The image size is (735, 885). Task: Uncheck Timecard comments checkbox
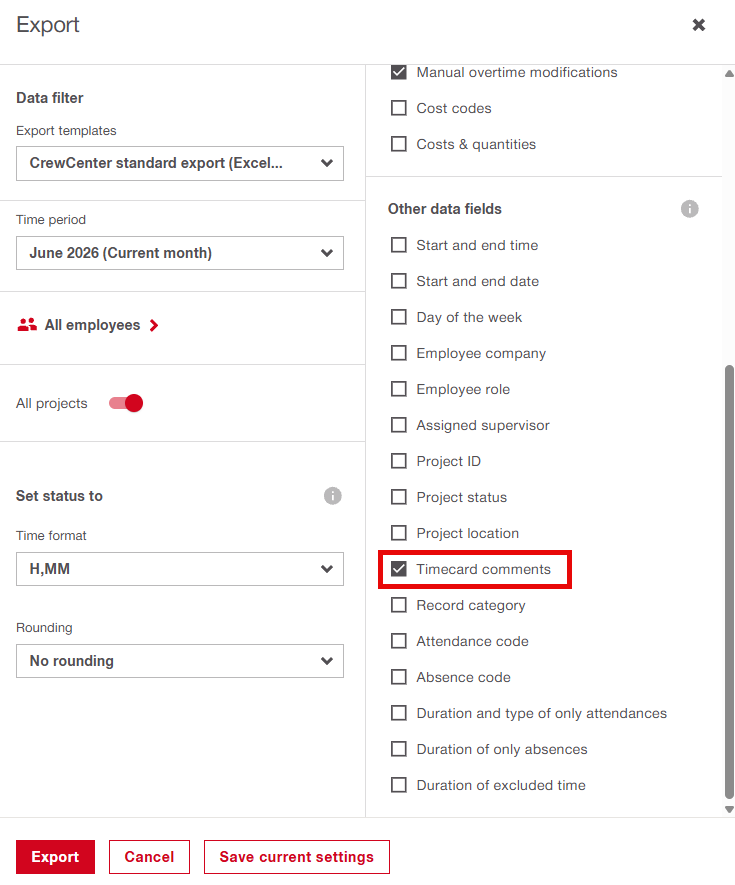[x=399, y=569]
